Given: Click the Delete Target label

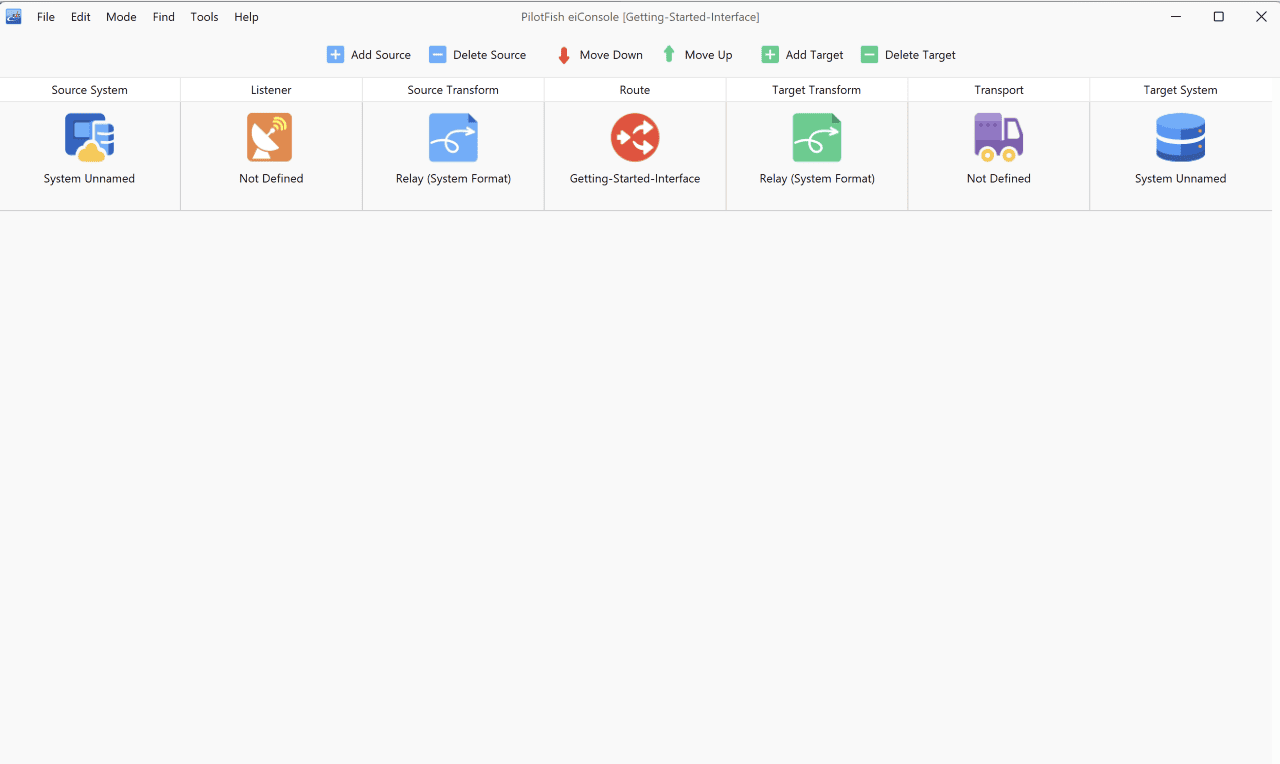Looking at the screenshot, I should coord(920,55).
